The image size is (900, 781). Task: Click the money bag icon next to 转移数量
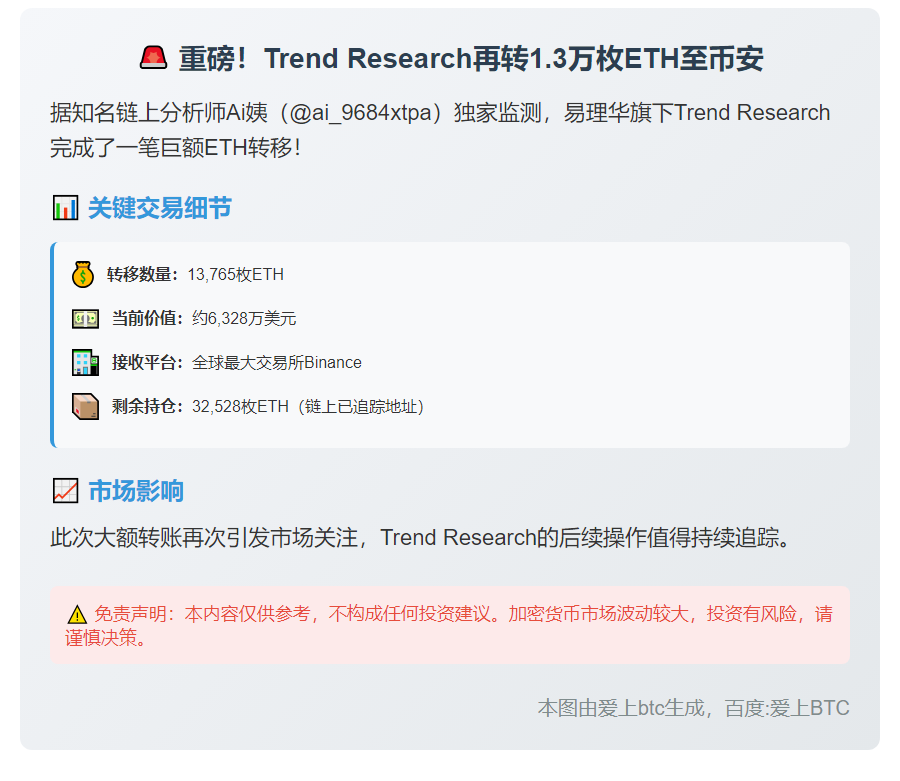[83, 273]
